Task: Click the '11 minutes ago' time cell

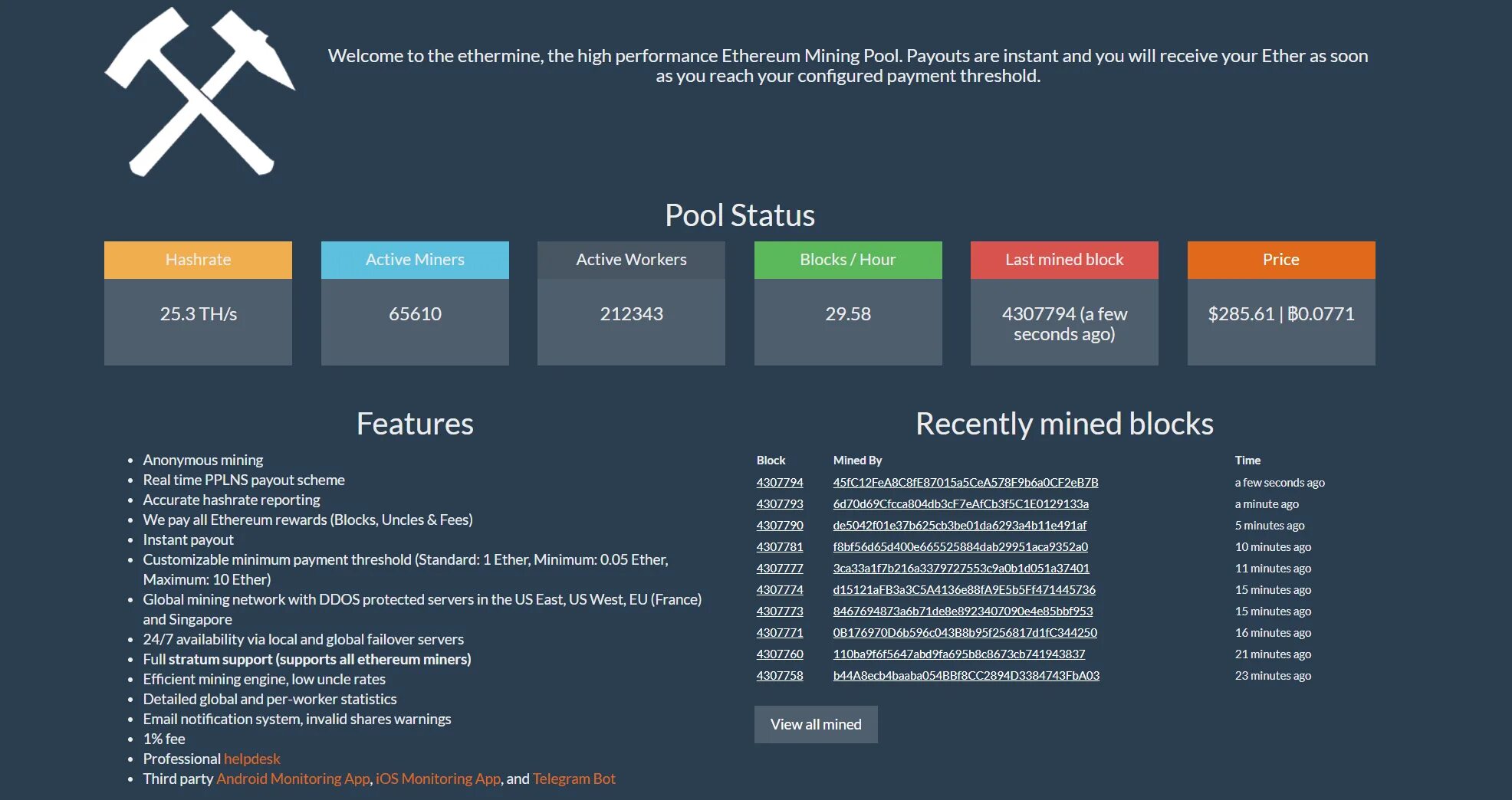Action: pos(1273,569)
